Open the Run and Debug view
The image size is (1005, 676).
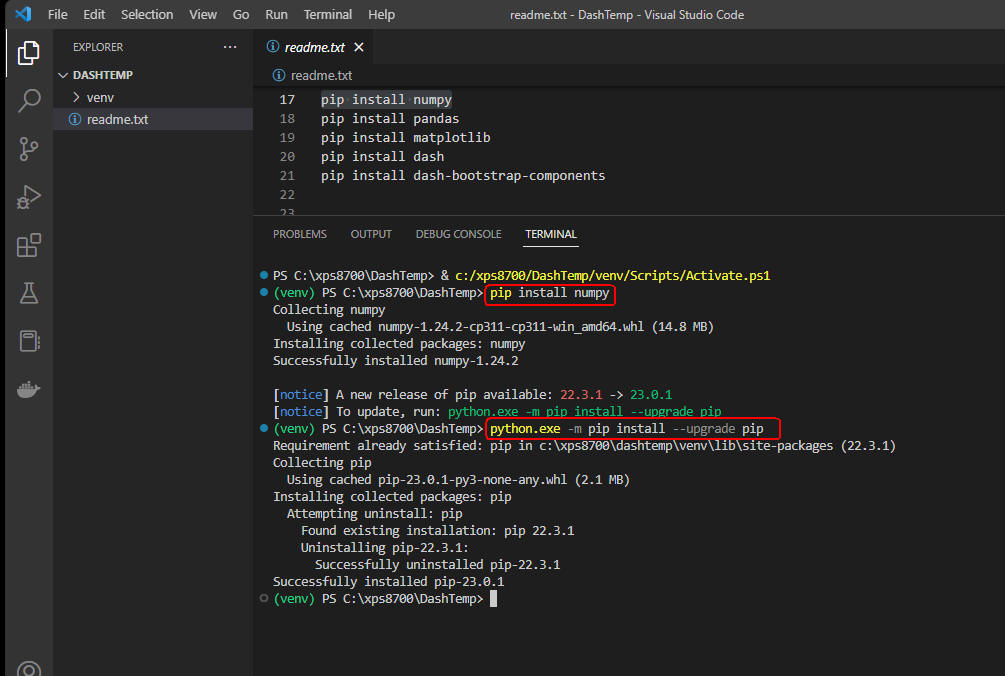28,197
